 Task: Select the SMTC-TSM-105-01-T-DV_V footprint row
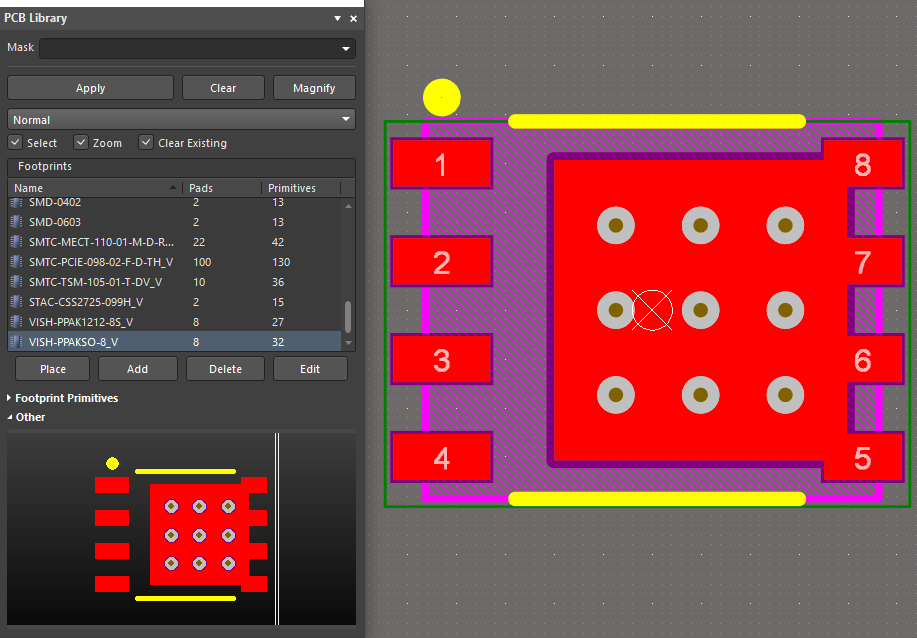point(175,282)
